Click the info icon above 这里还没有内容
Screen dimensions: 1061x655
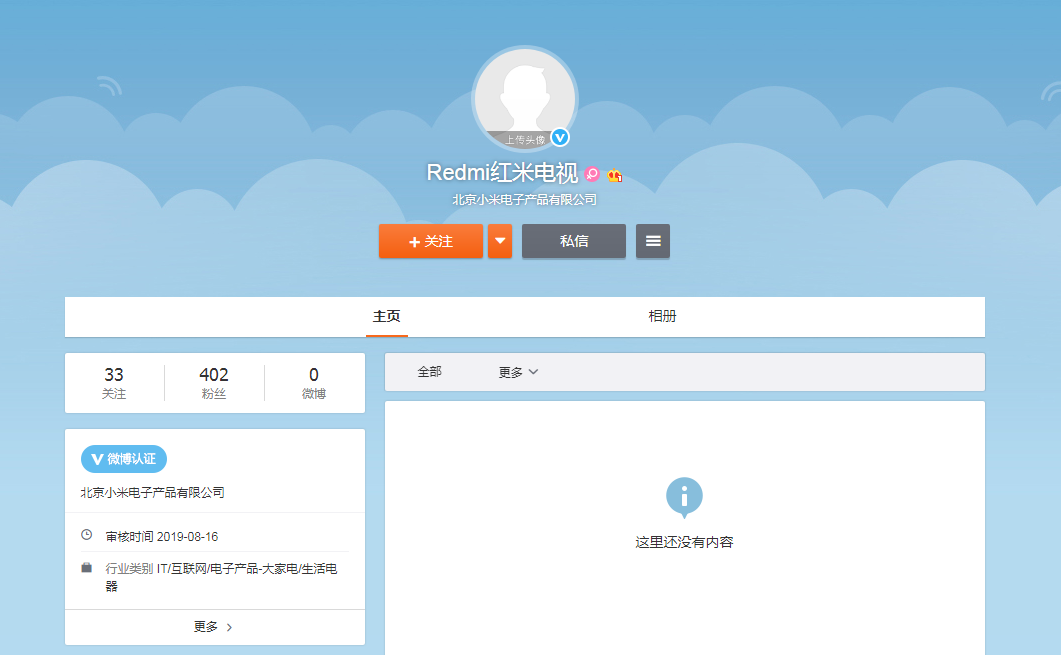tap(684, 497)
